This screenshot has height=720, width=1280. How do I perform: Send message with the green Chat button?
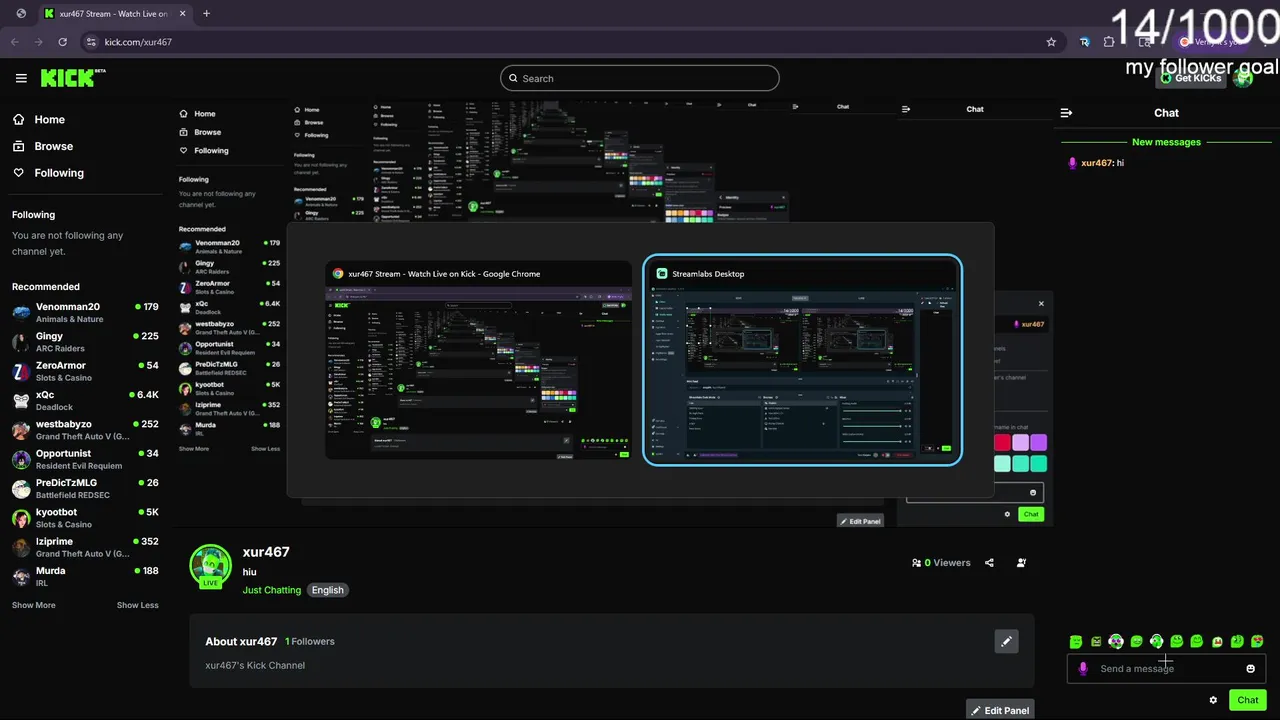(1248, 700)
